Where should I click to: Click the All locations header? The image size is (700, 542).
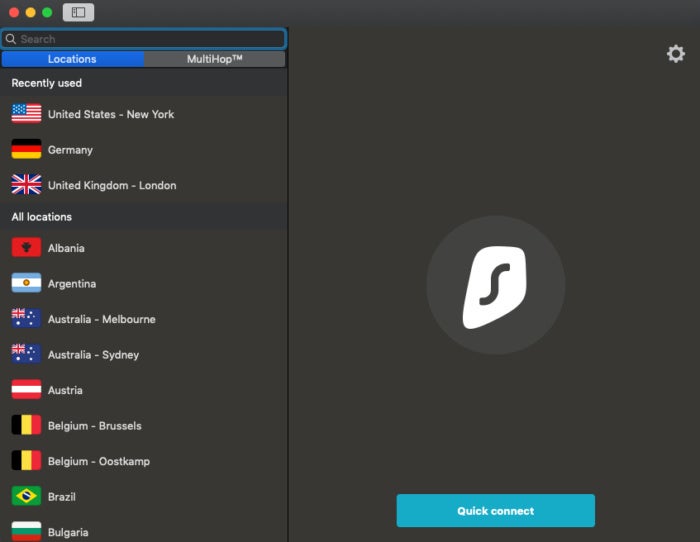point(42,217)
